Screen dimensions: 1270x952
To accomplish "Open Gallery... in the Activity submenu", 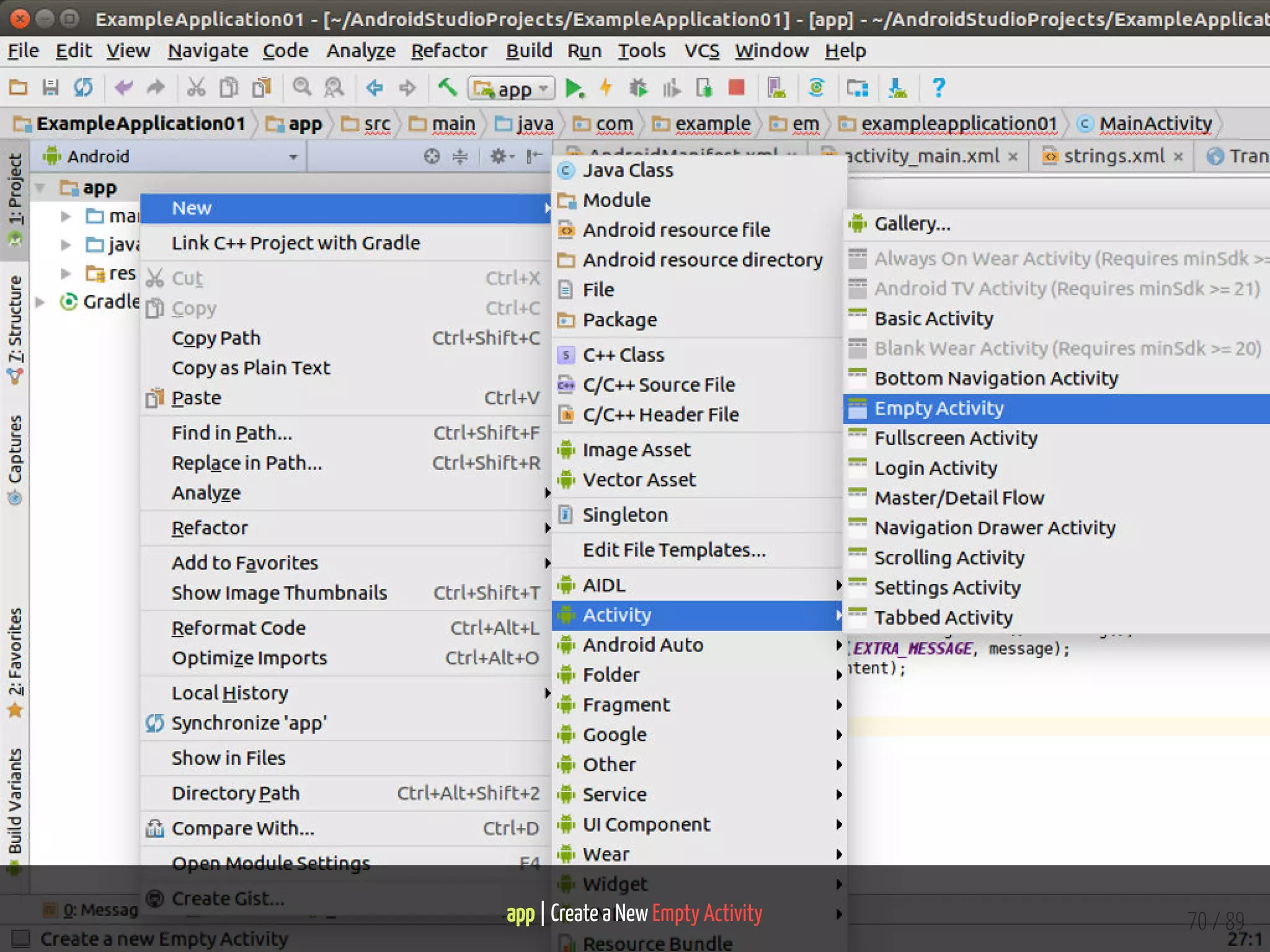I will [x=1057, y=224].
